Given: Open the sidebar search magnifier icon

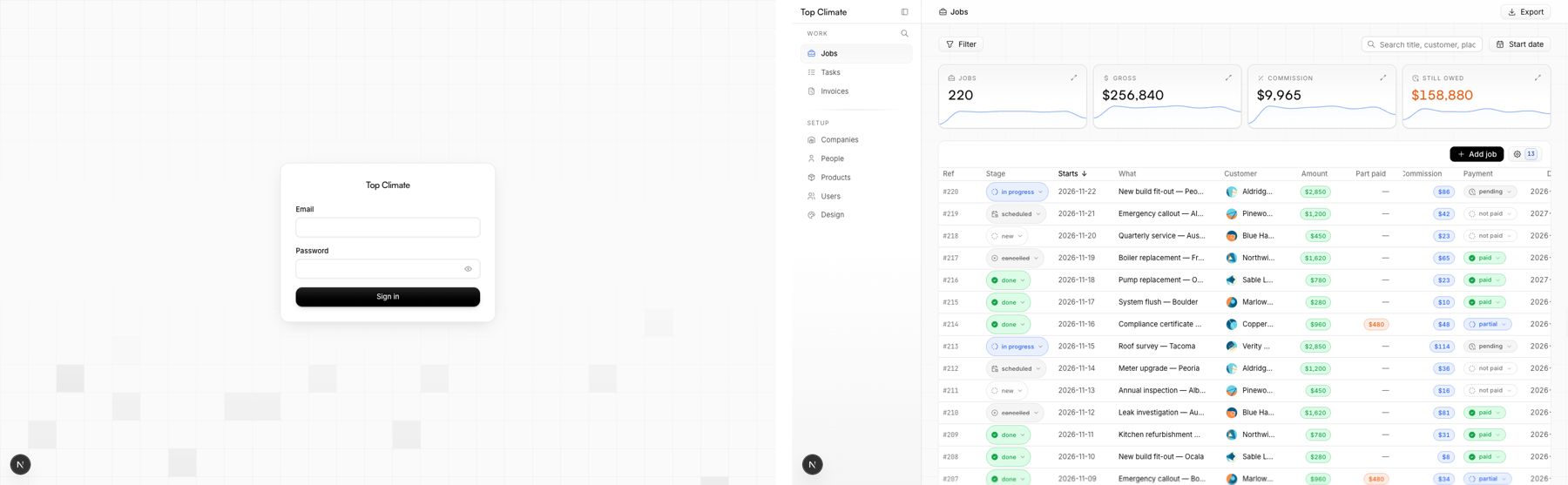Looking at the screenshot, I should point(904,34).
